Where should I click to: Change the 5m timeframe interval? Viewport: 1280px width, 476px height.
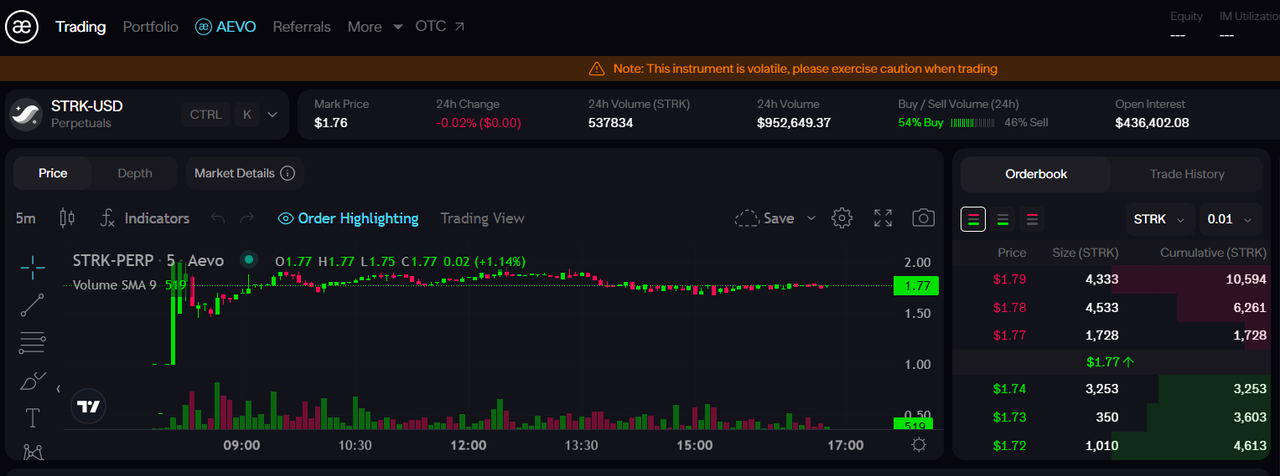26,218
